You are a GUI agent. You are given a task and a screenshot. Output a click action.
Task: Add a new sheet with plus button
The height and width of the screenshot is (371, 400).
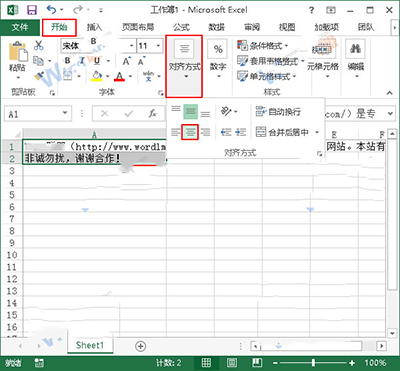tap(141, 346)
